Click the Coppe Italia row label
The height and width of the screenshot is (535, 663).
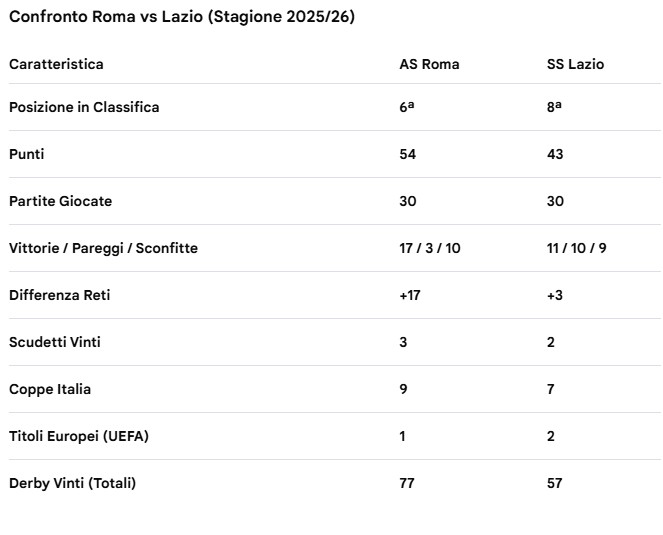pyautogui.click(x=50, y=389)
